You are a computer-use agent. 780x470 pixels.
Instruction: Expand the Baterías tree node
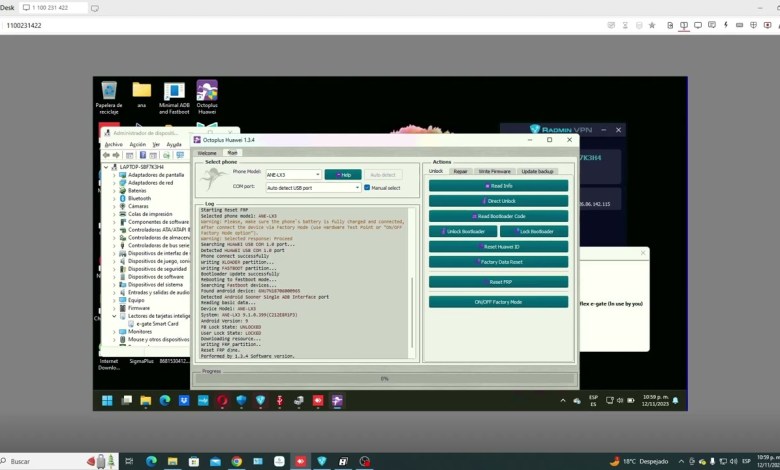point(115,190)
